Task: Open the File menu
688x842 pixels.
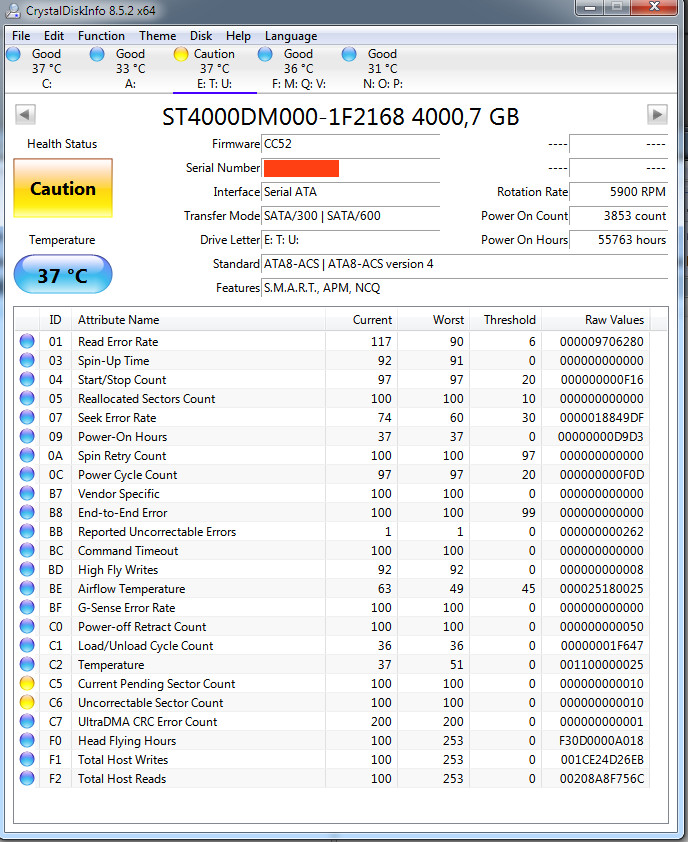Action: pos(21,36)
